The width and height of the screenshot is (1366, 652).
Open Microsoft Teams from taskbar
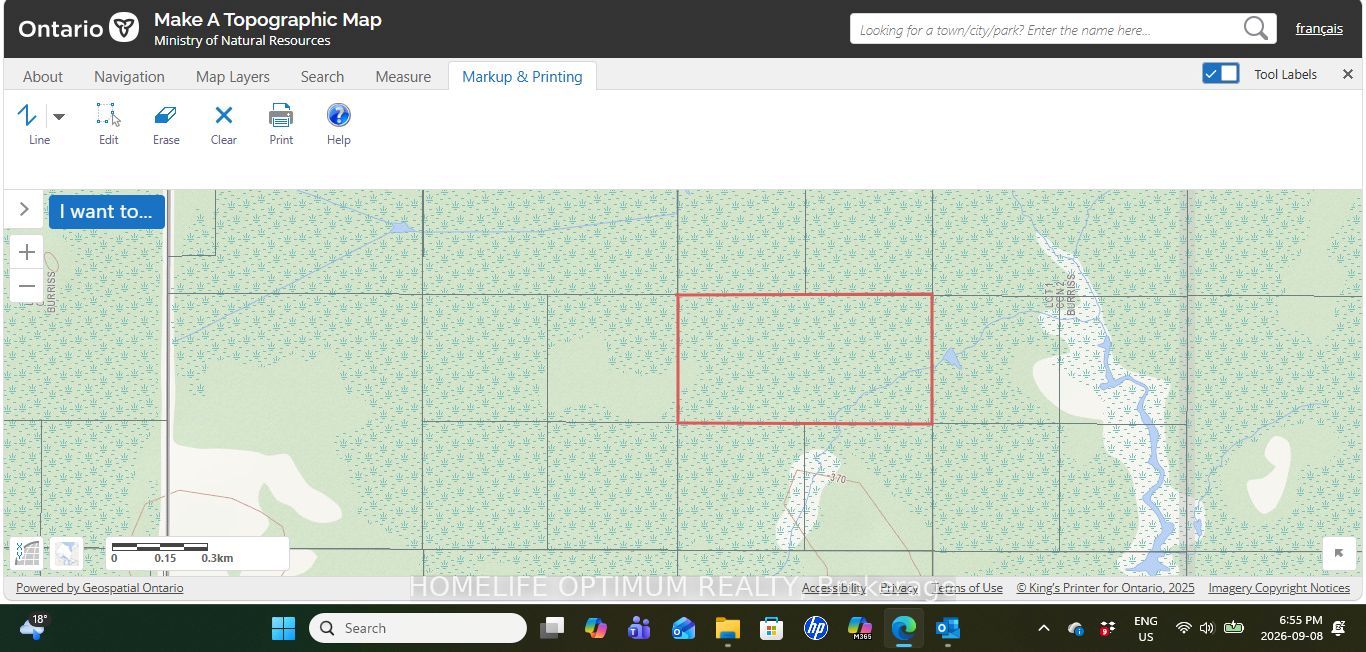[639, 628]
